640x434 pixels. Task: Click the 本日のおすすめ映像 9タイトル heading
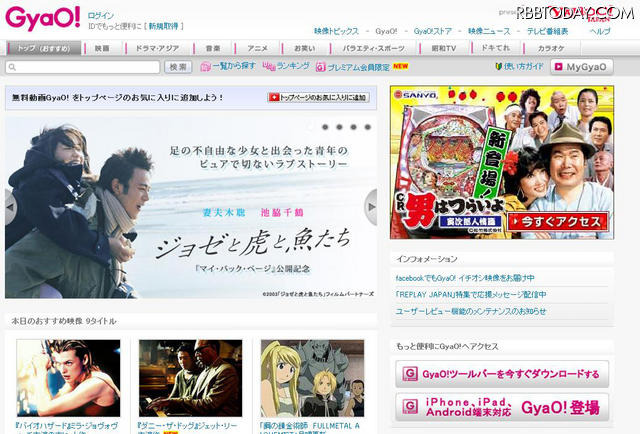tap(64, 321)
